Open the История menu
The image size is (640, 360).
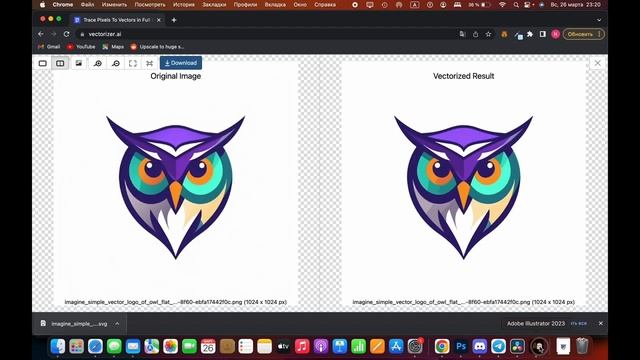[x=184, y=4]
